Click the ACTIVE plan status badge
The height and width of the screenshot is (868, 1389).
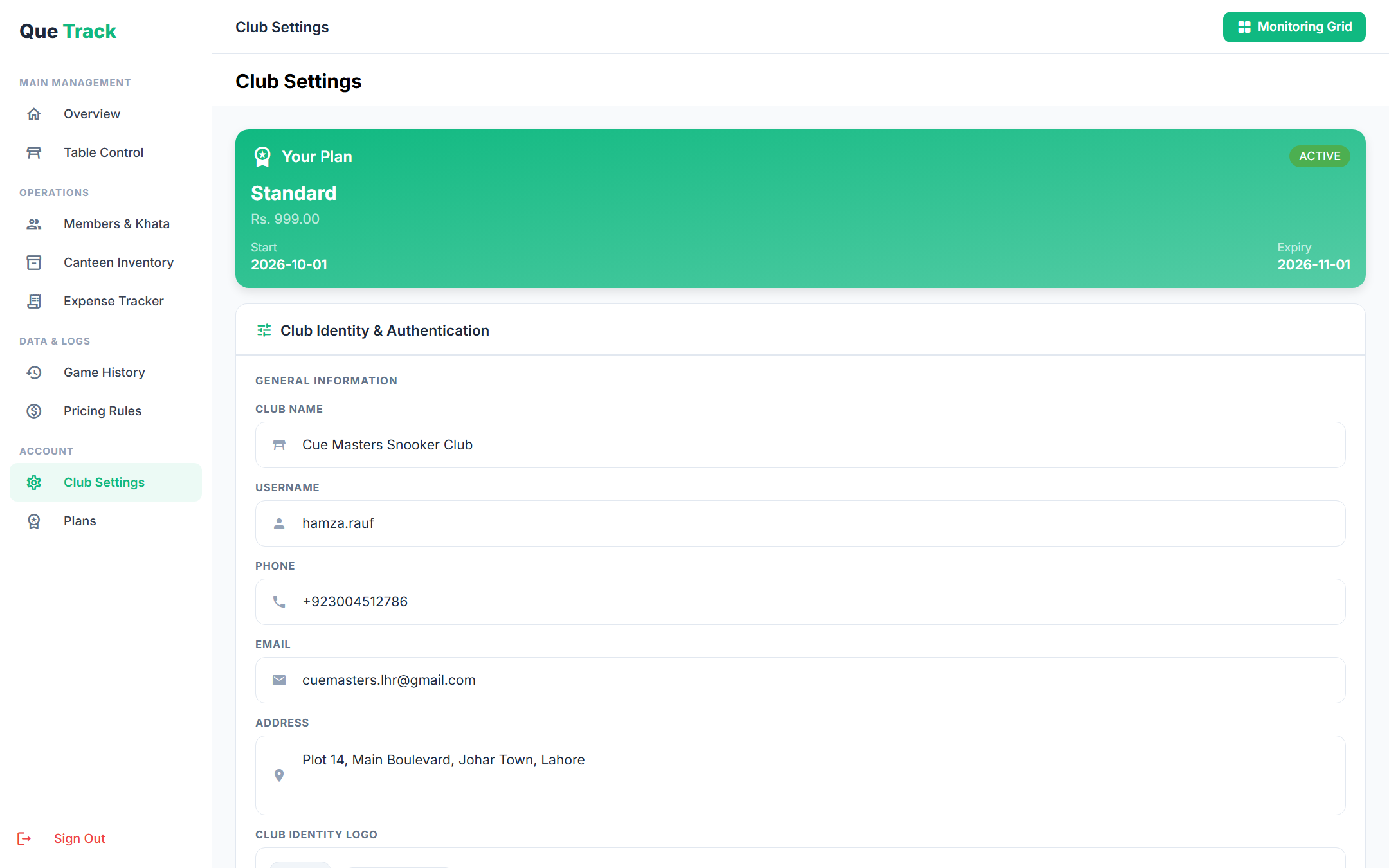(x=1320, y=156)
